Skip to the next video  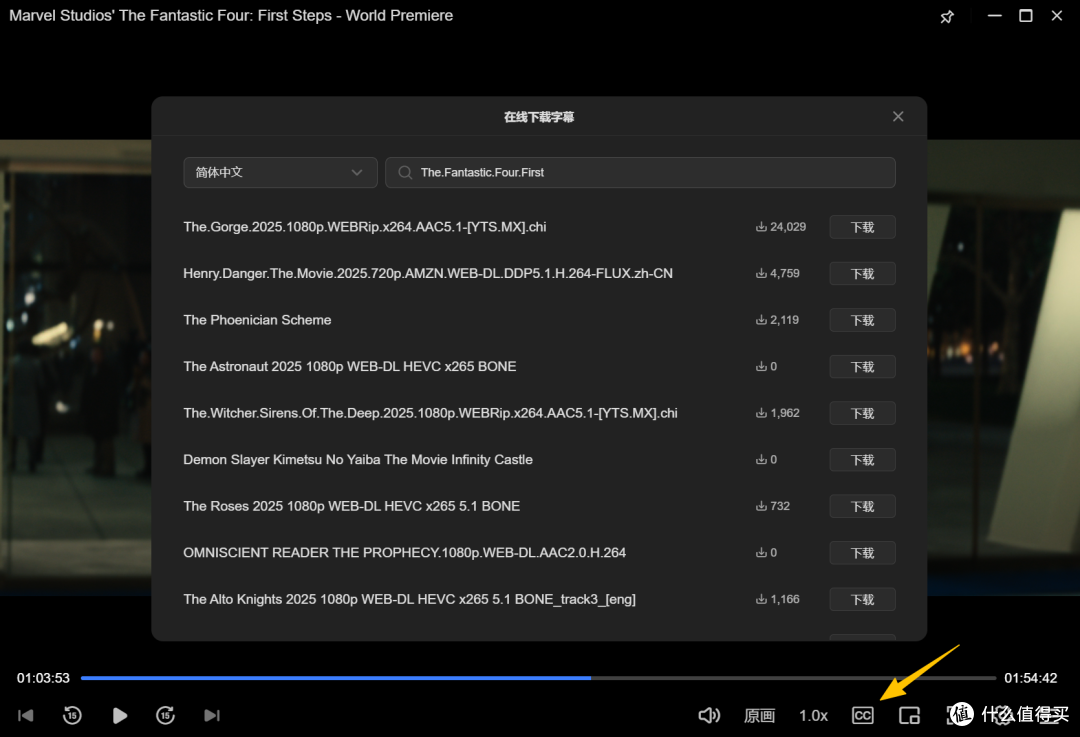[212, 716]
